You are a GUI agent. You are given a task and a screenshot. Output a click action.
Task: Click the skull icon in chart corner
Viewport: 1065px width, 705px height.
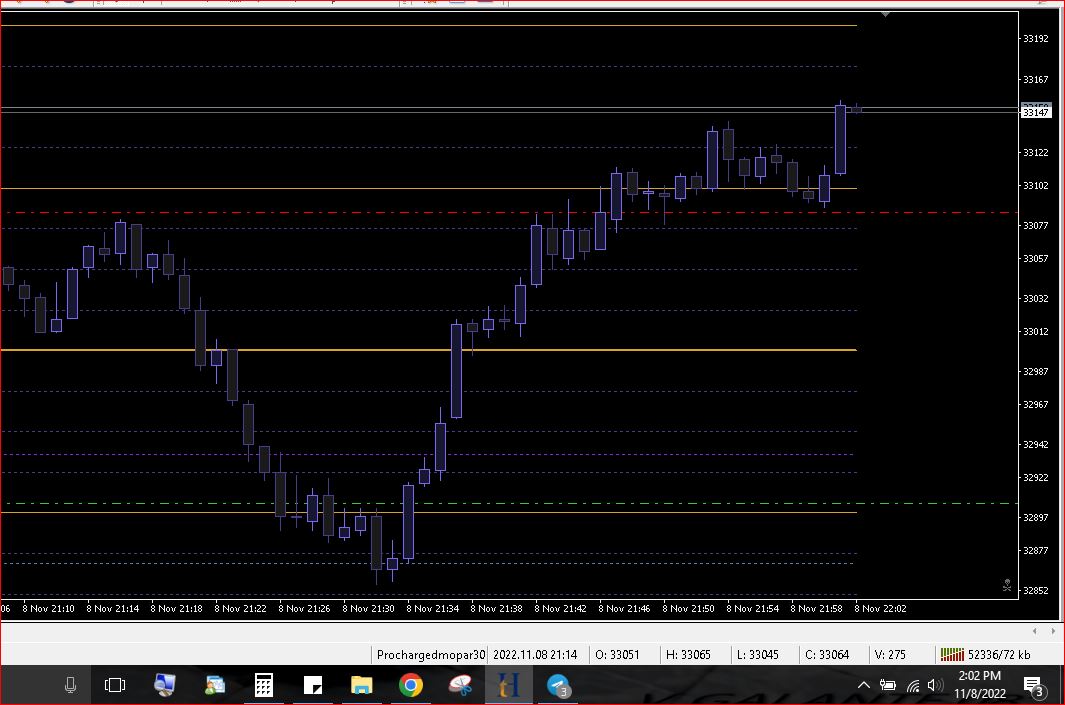(1007, 586)
